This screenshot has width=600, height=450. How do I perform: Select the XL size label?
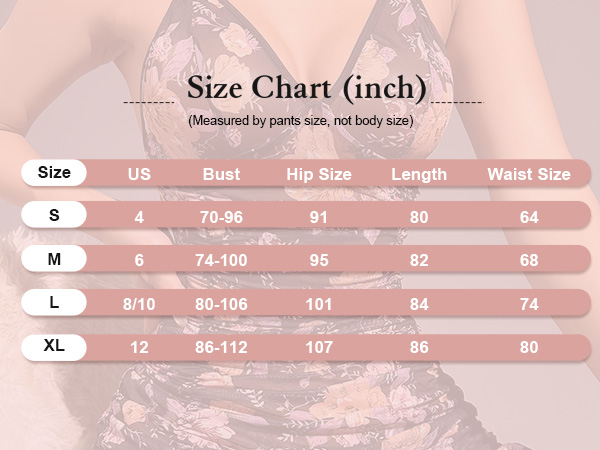pyautogui.click(x=54, y=346)
